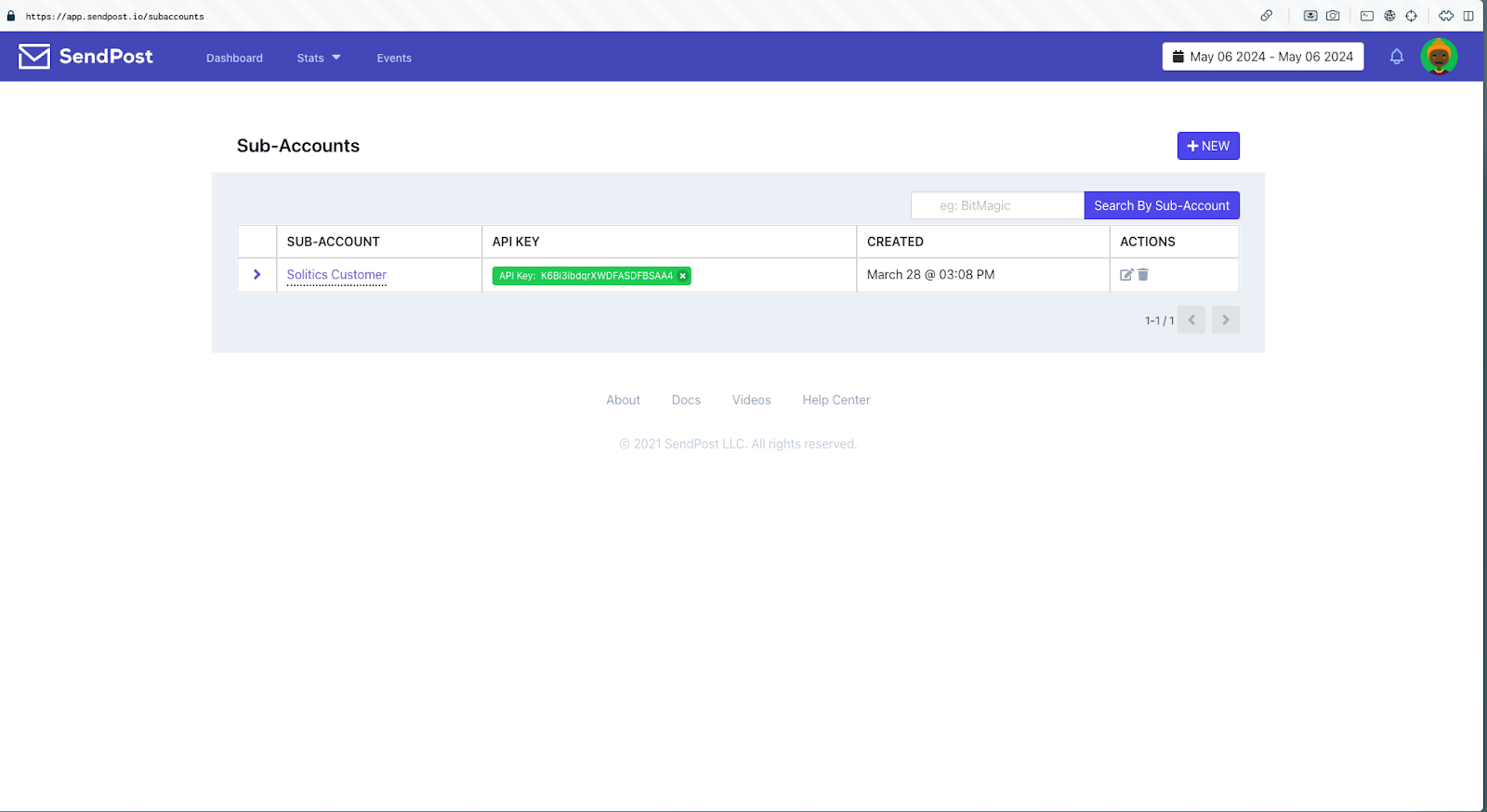Open the Docs footer link
The height and width of the screenshot is (812, 1487).
pos(686,400)
